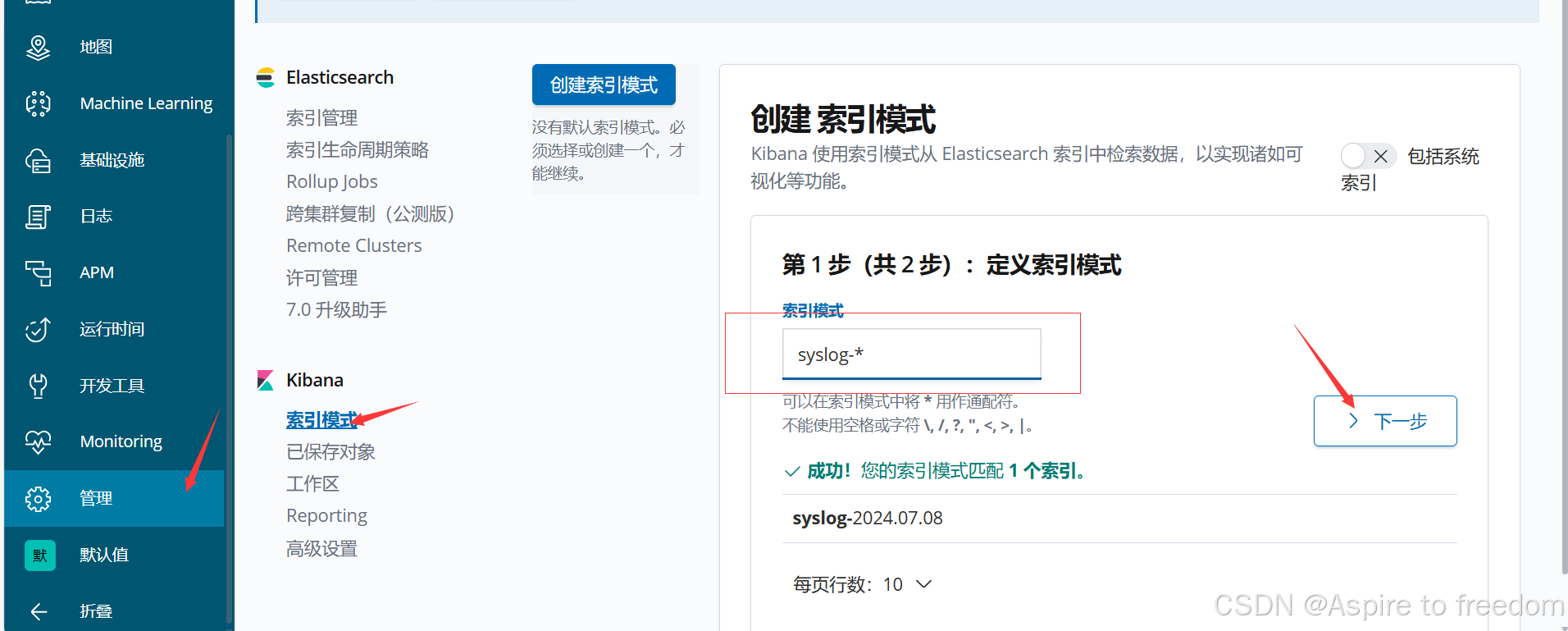Open Reporting link under Kibana
Viewport: 1568px width, 631px height.
[x=326, y=515]
